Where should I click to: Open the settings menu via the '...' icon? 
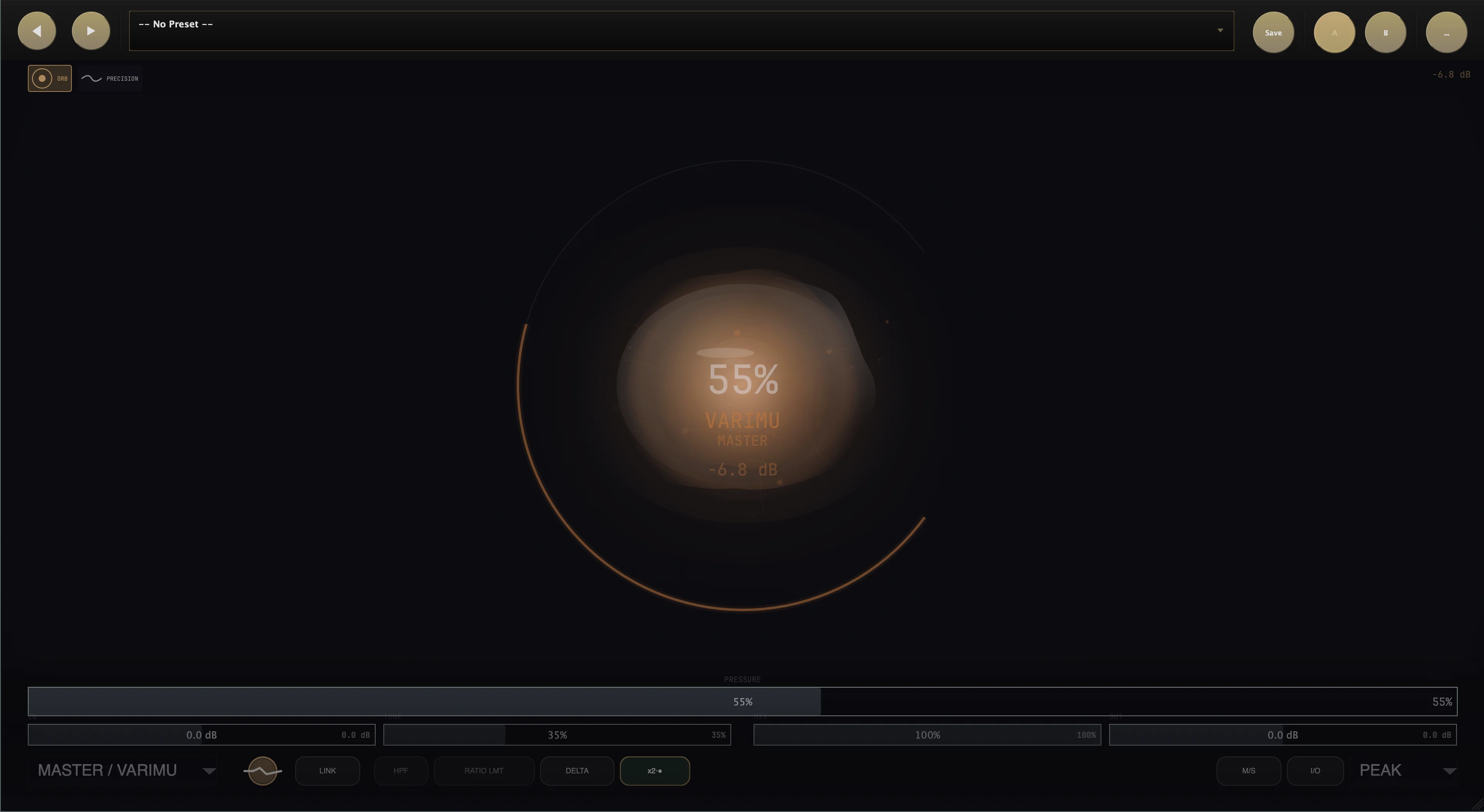(1446, 32)
